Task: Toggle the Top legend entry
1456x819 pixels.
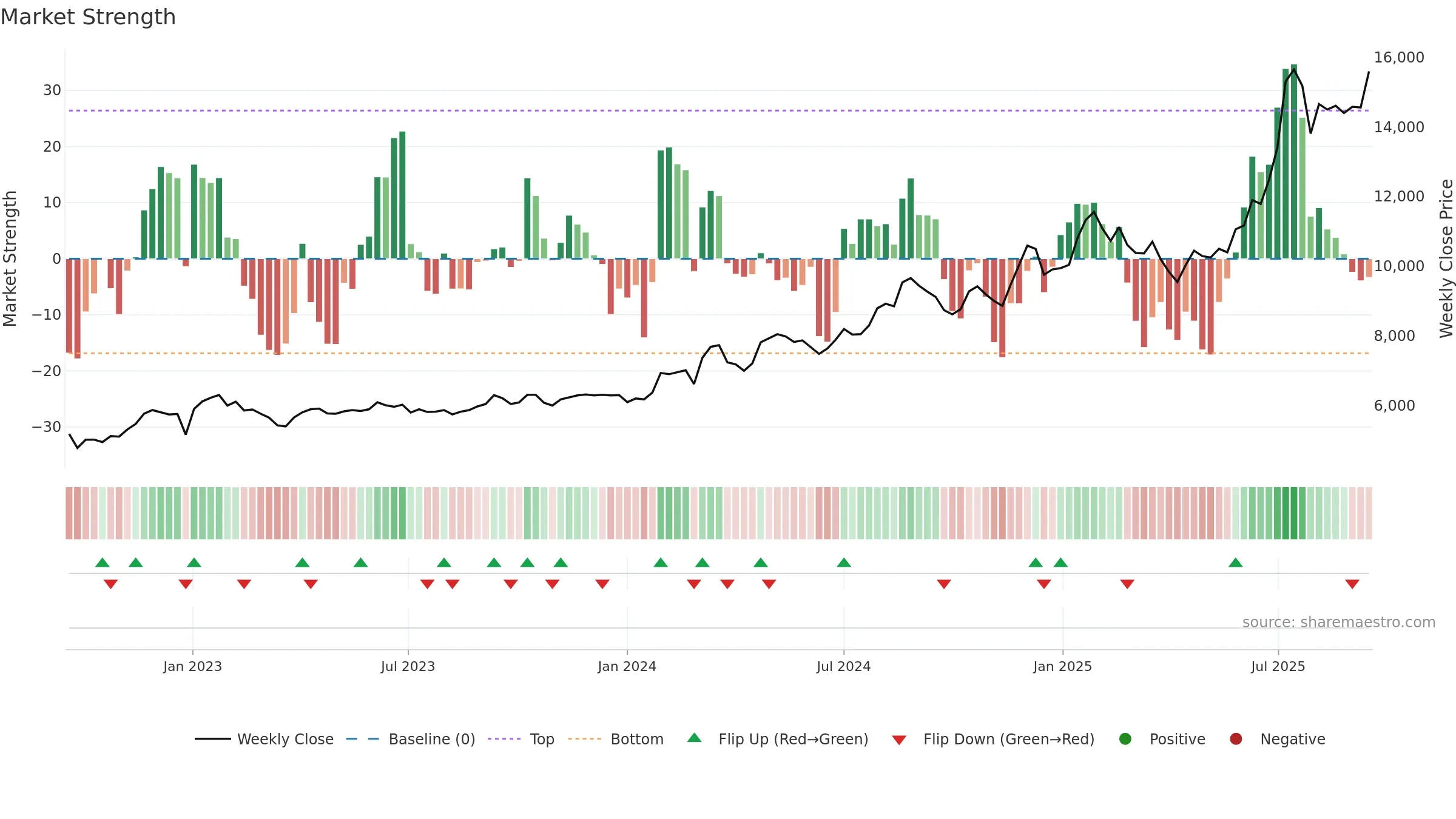Action: point(521,739)
